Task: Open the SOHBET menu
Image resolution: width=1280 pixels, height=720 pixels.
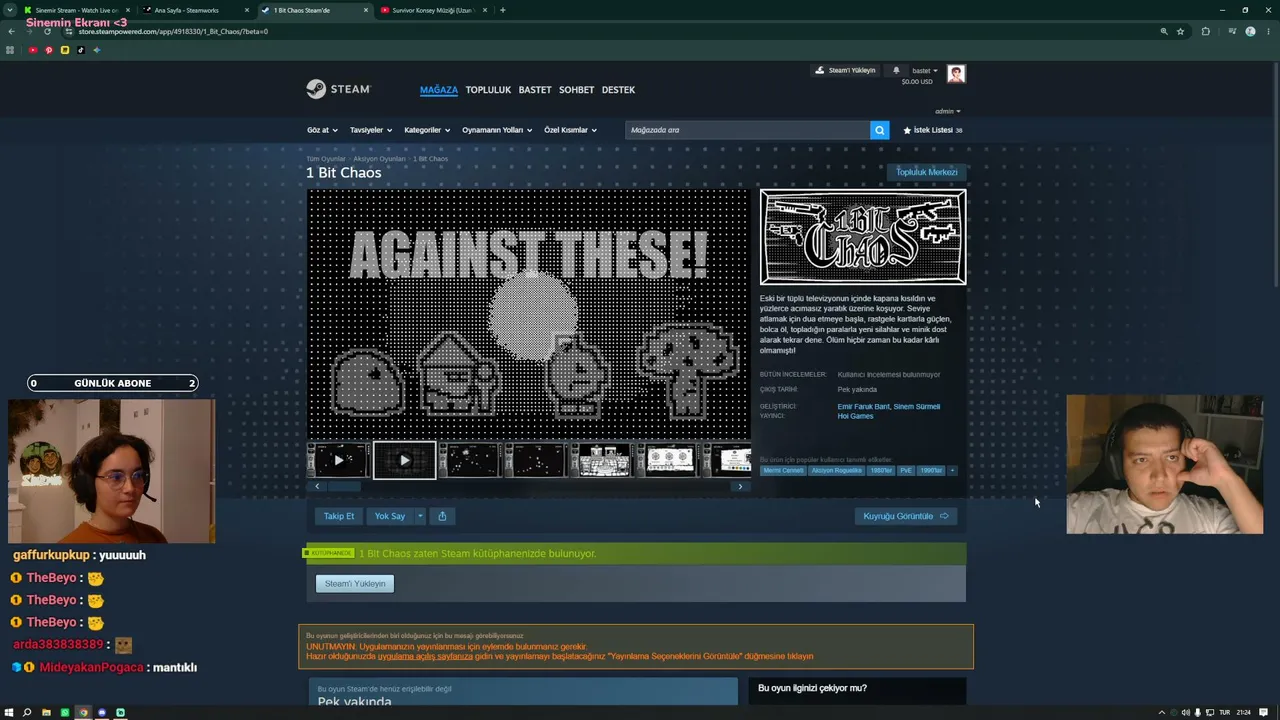Action: point(577,90)
